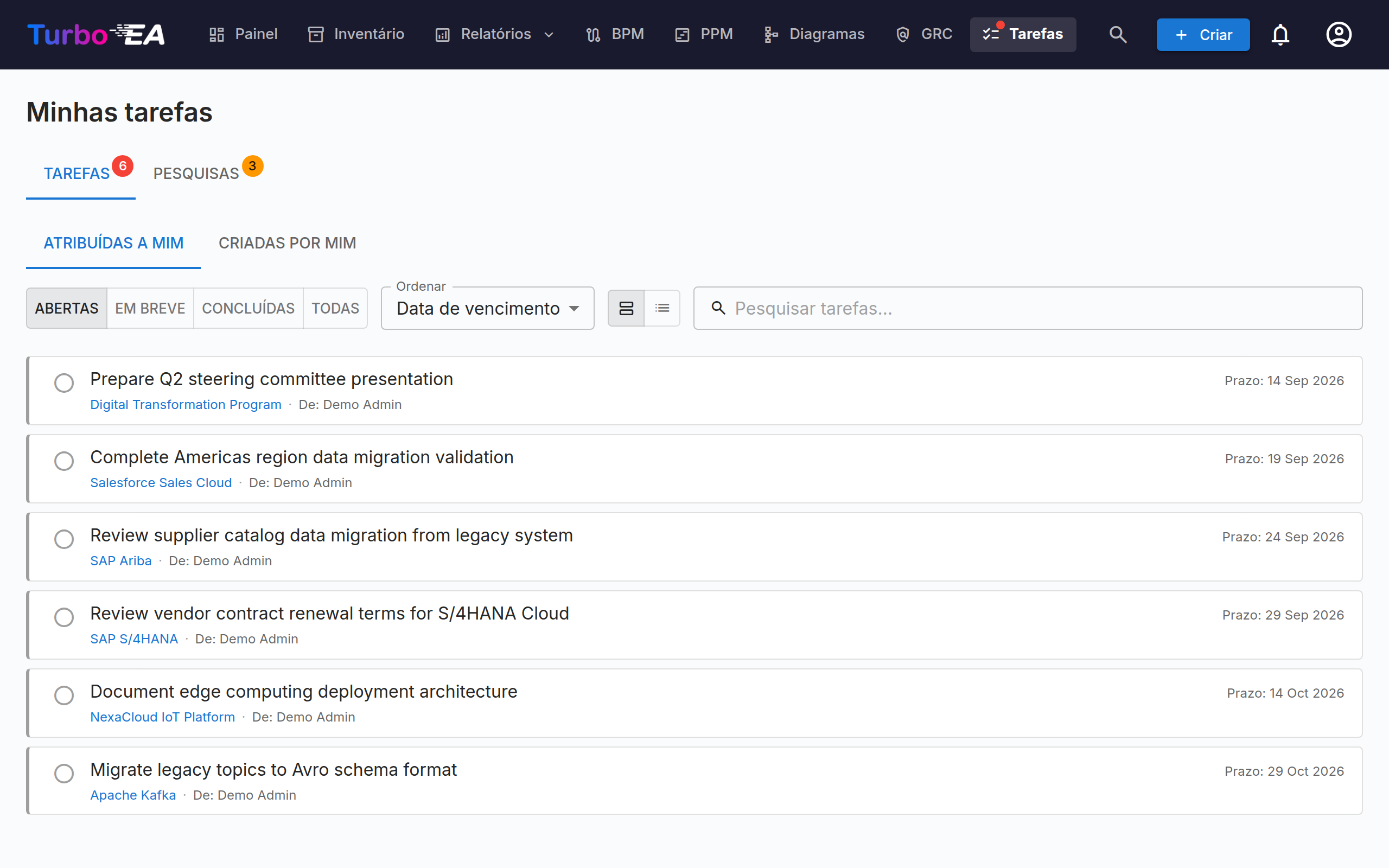Screen dimensions: 1389x868
Task: Tick off the SAP Ariba supplier catalog task
Action: pyautogui.click(x=63, y=539)
